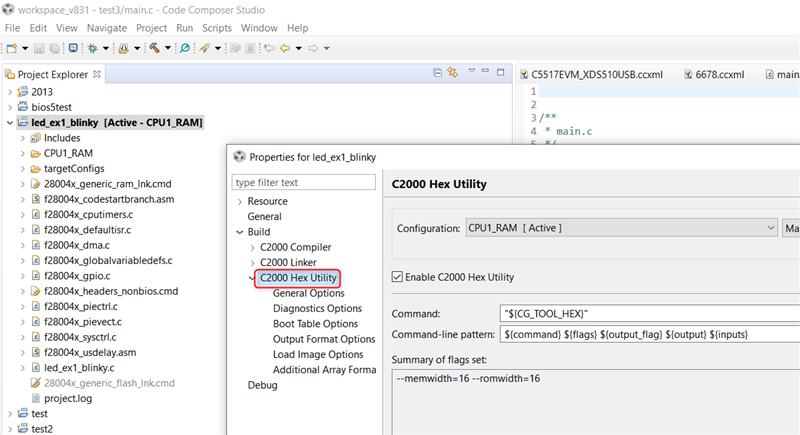The width and height of the screenshot is (800, 435).
Task: Click the Forward navigation arrow icon
Action: 313,48
